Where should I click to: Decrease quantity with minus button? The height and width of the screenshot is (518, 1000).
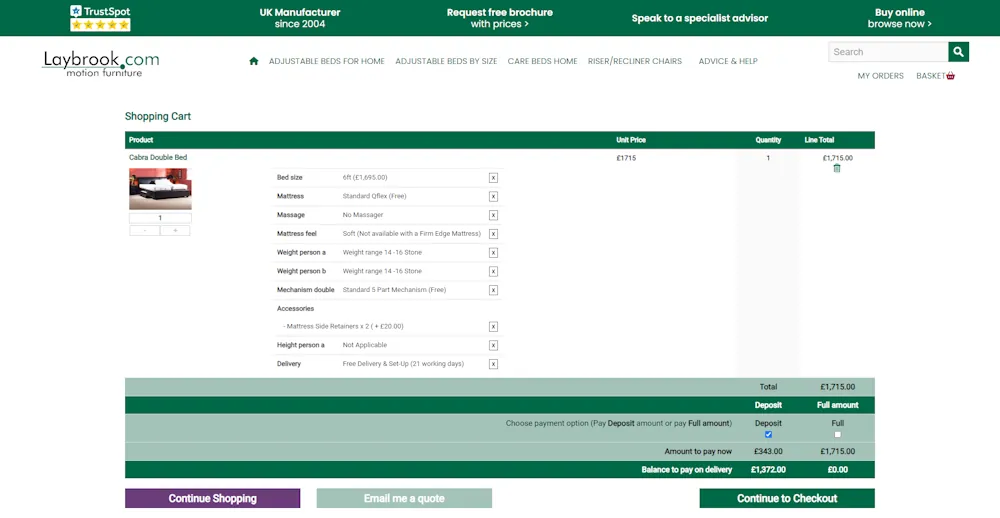[145, 230]
